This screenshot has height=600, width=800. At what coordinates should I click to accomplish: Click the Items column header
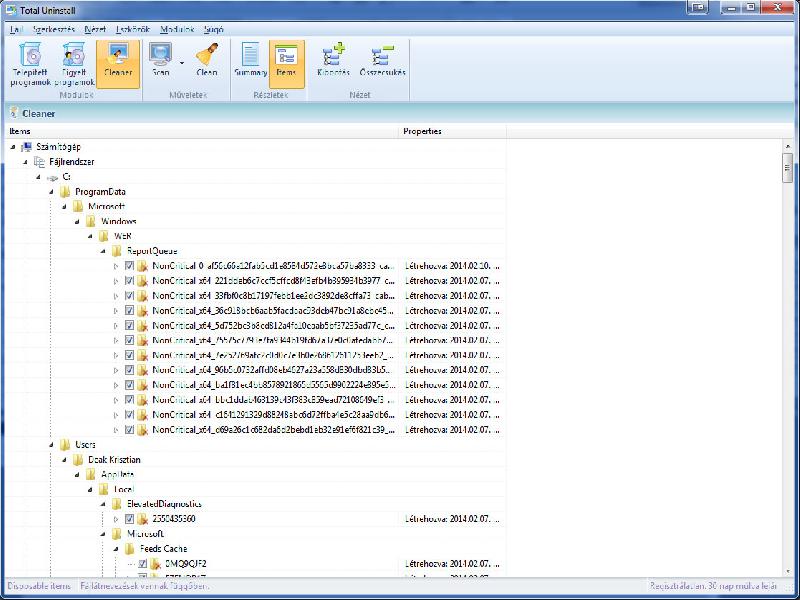point(202,131)
